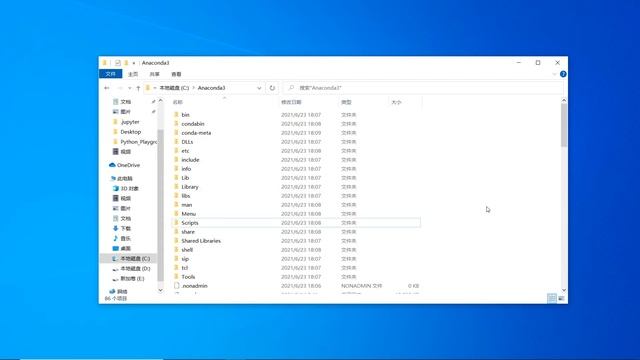Select the man folder

tap(187, 204)
